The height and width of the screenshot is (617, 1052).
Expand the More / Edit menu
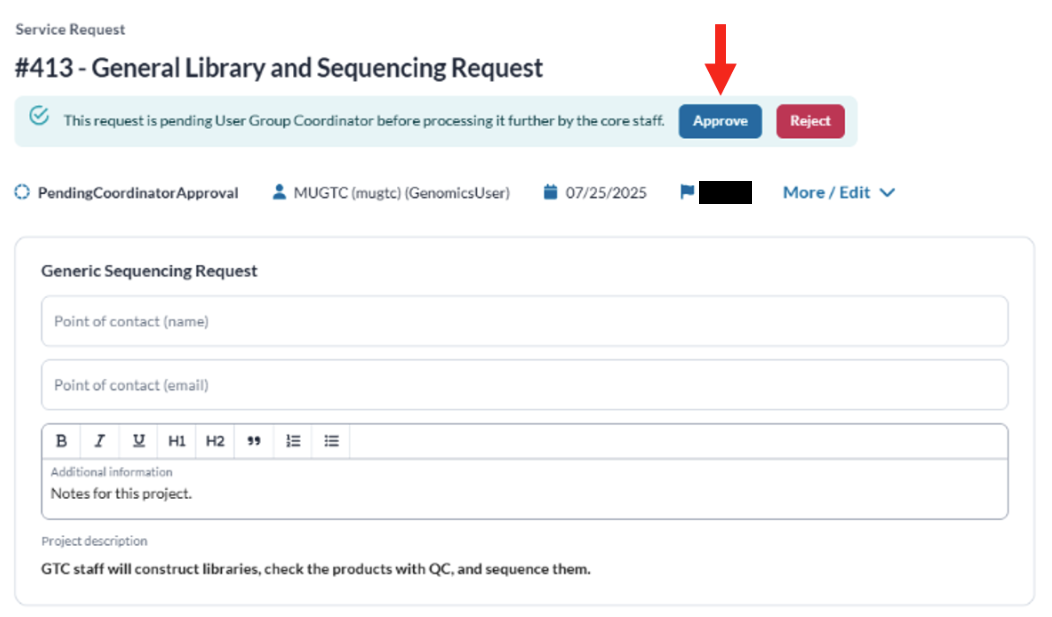tap(826, 193)
